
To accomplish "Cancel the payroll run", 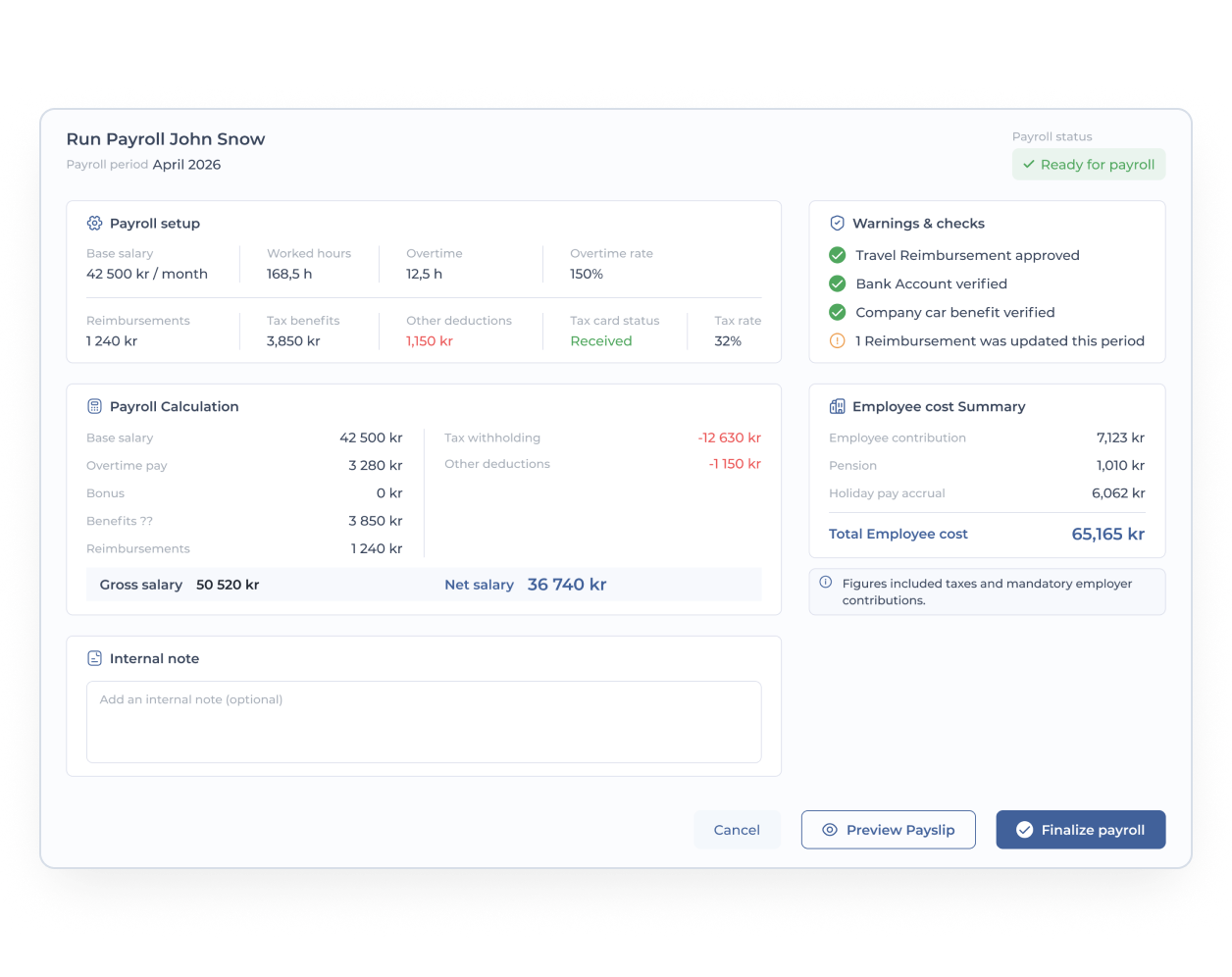I will 737,830.
